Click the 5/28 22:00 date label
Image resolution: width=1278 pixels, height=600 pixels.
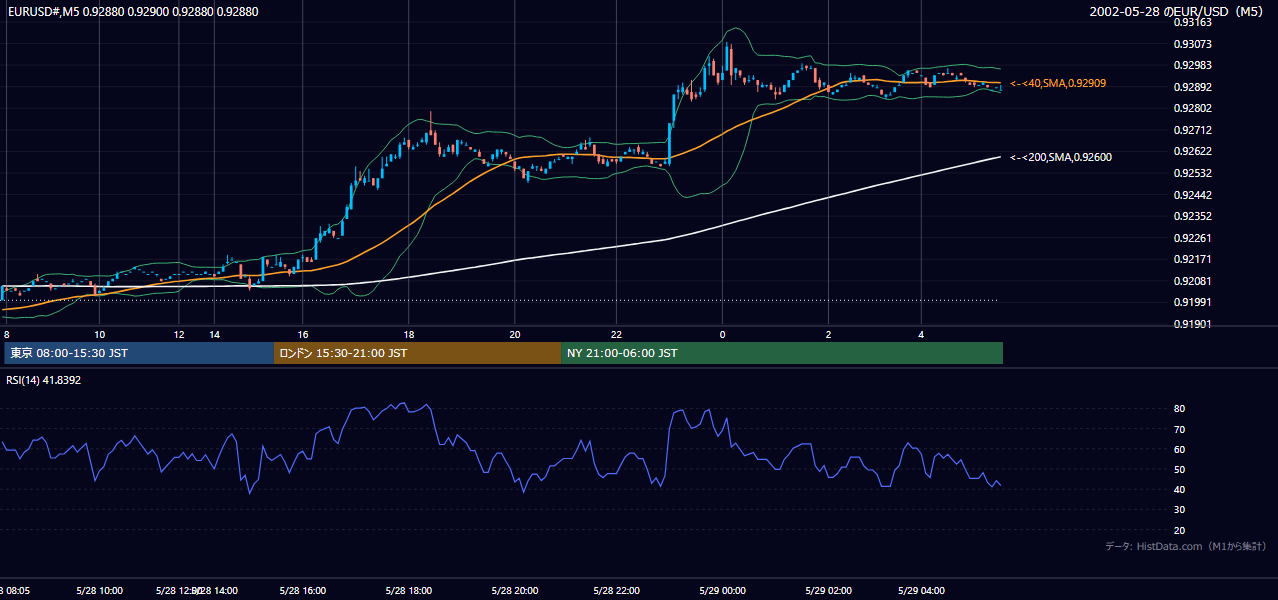617,590
